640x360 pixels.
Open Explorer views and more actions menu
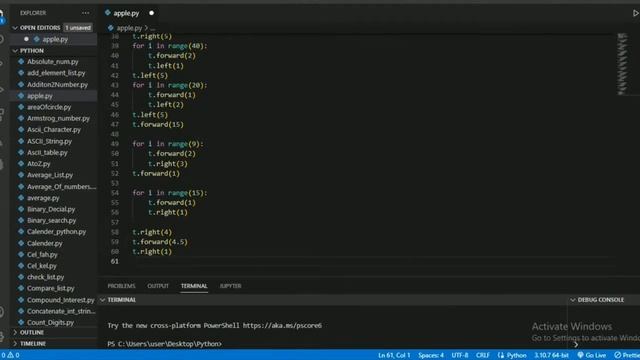(85, 13)
